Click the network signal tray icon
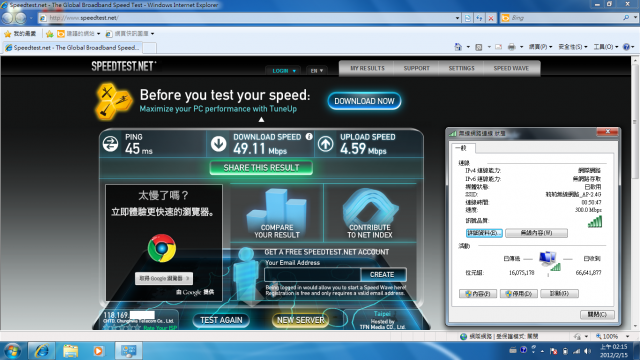The height and width of the screenshot is (360, 640). [576, 351]
